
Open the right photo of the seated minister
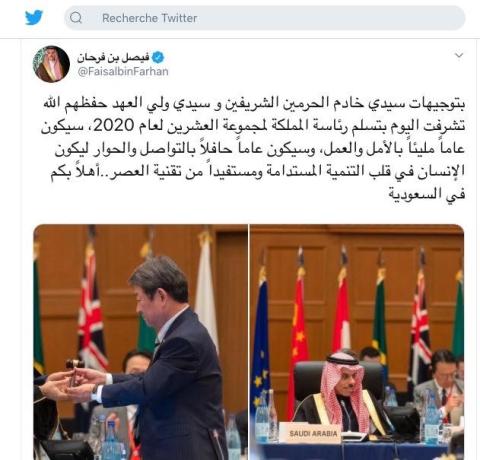click(357, 342)
